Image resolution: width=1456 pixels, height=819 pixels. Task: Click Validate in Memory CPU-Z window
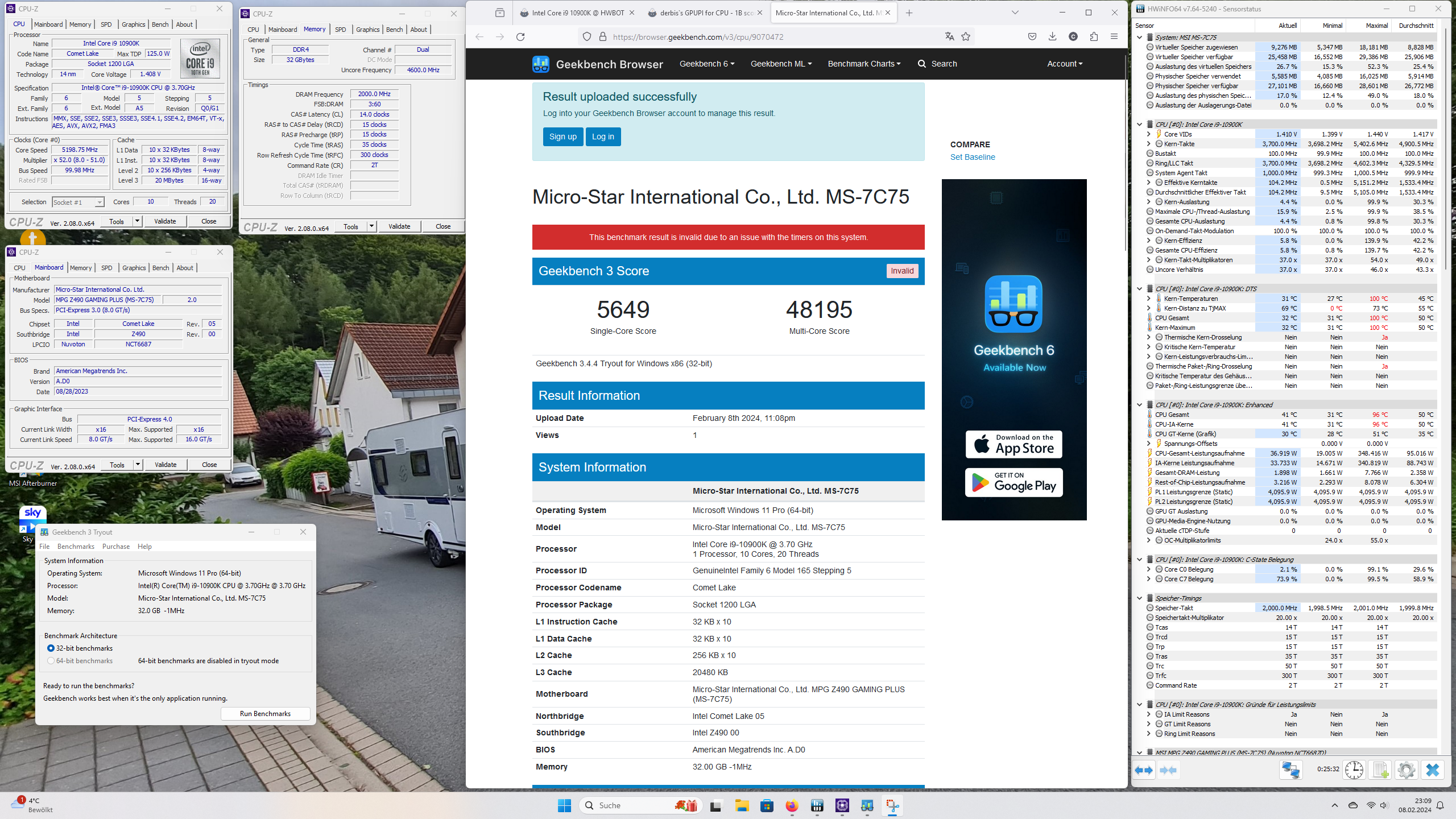399,226
